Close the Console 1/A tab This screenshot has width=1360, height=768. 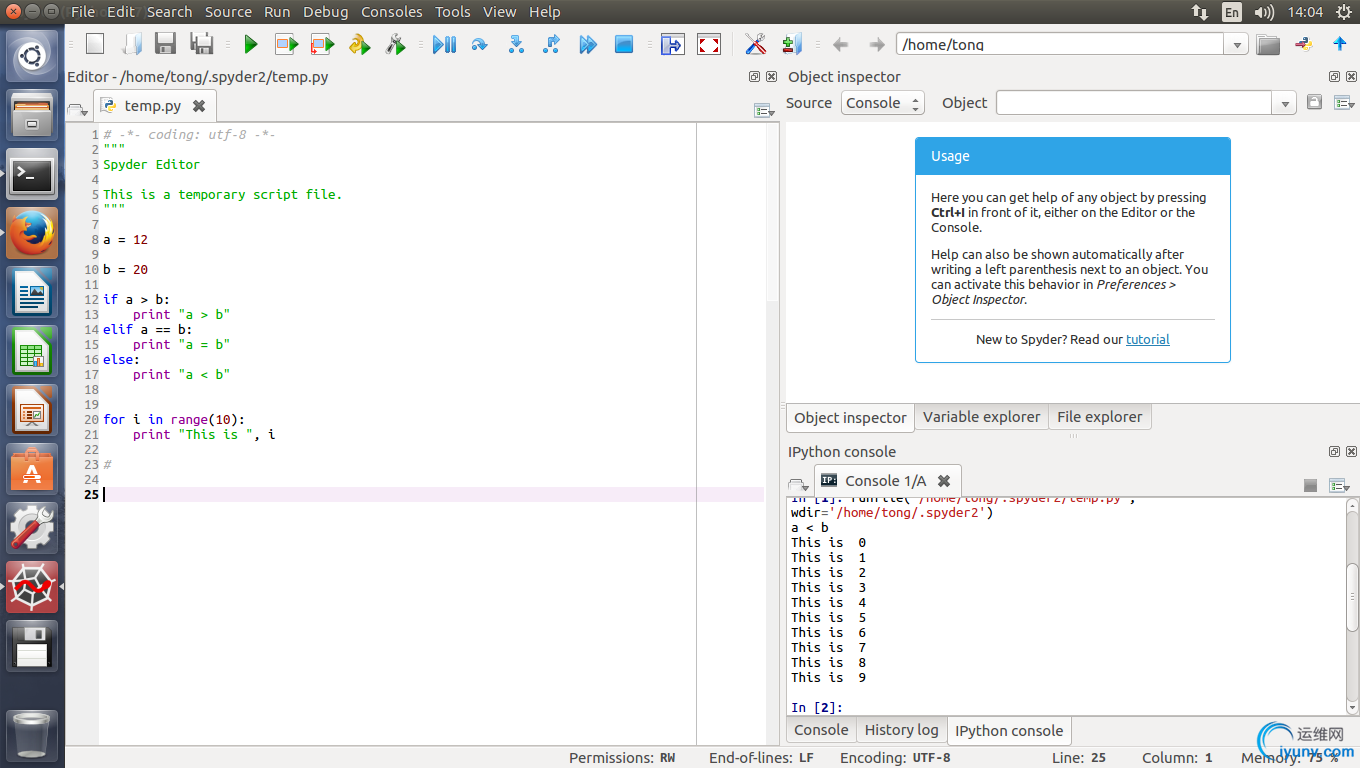click(943, 481)
